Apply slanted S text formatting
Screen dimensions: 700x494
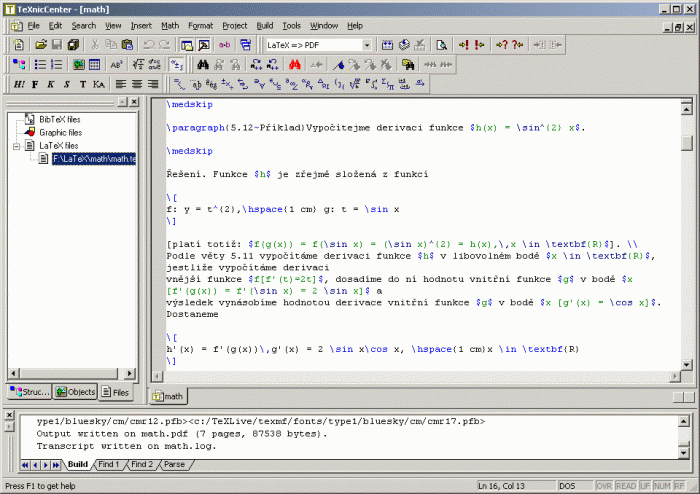tap(67, 84)
